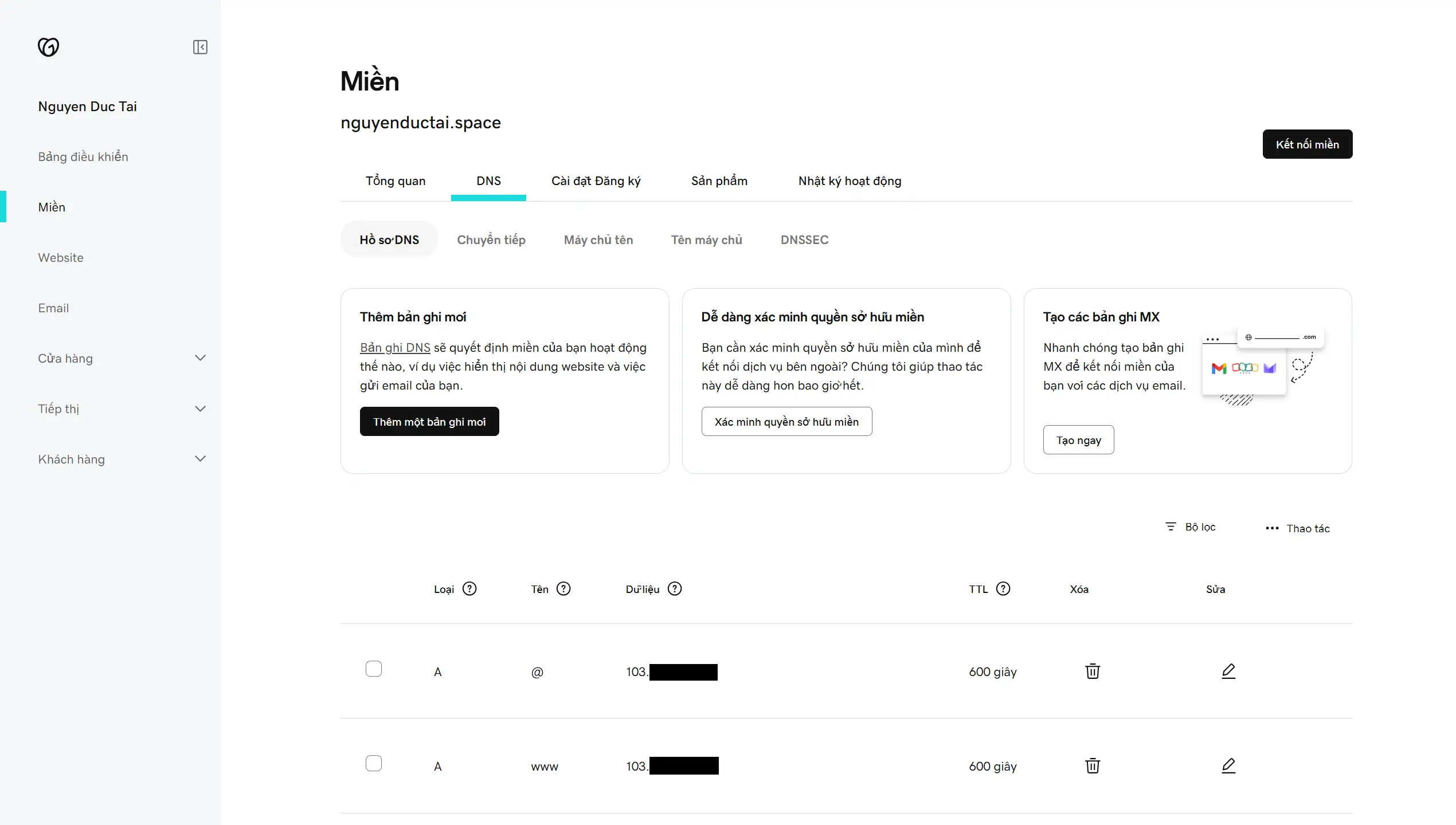Image resolution: width=1456 pixels, height=825 pixels.
Task: Delete the www A record
Action: pyautogui.click(x=1093, y=766)
